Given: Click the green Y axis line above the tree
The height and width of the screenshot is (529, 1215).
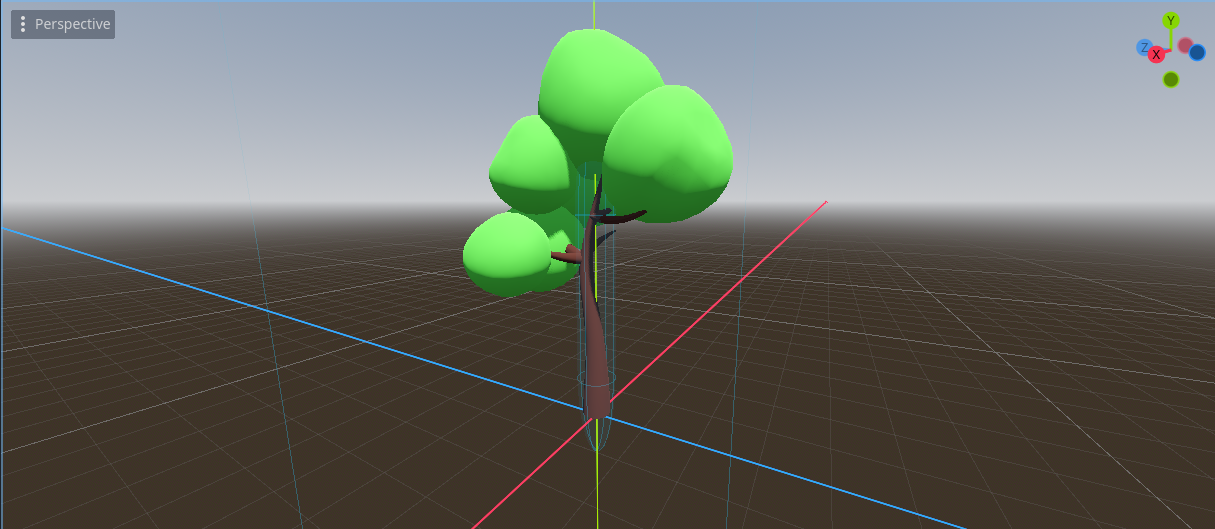Looking at the screenshot, I should pos(594,15).
